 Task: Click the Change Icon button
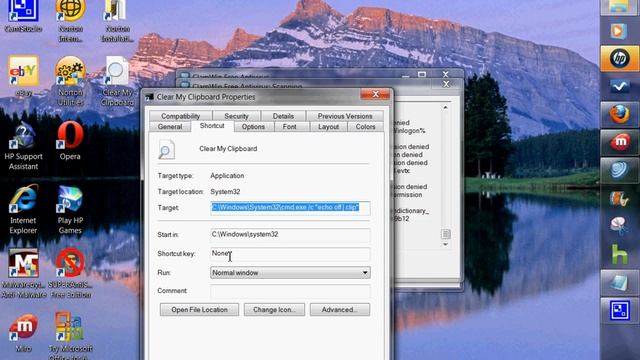(274, 309)
